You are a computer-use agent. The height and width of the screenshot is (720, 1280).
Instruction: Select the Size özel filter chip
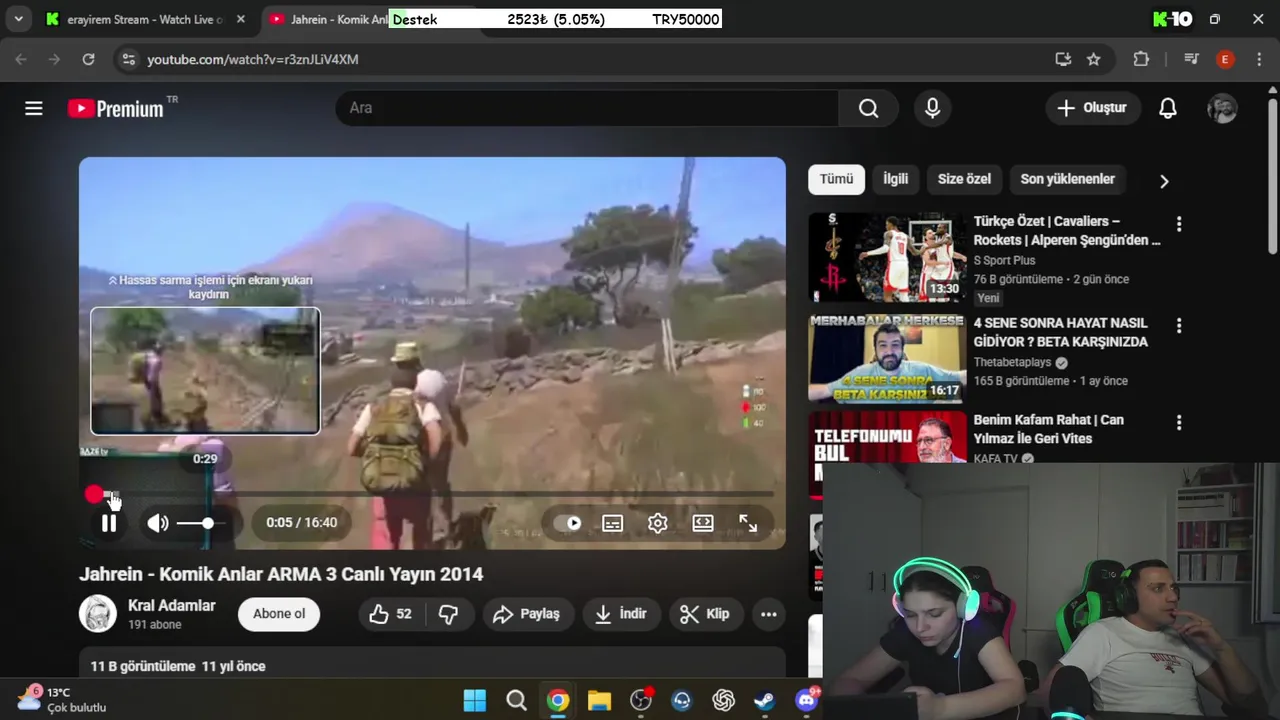coord(964,179)
